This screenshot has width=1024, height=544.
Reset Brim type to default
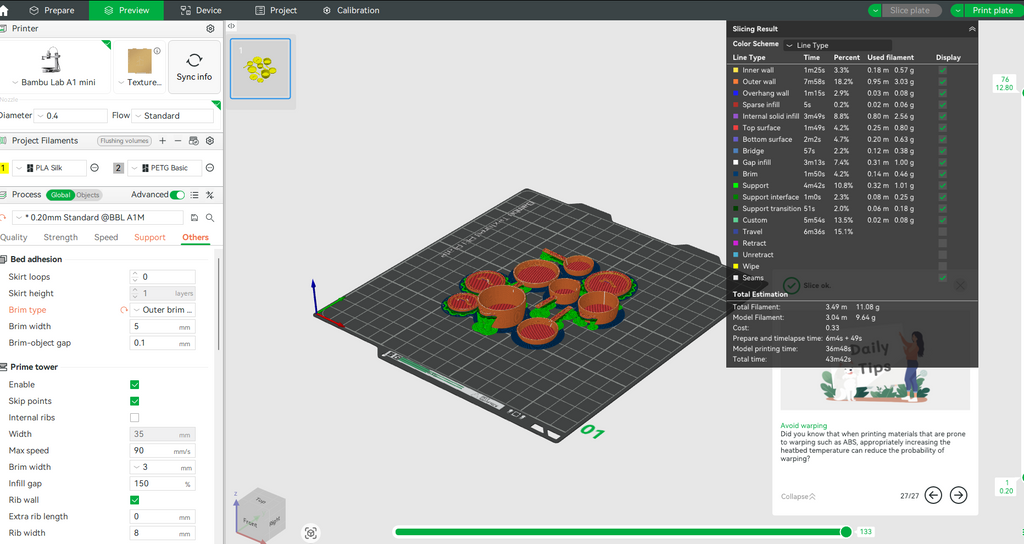click(124, 310)
